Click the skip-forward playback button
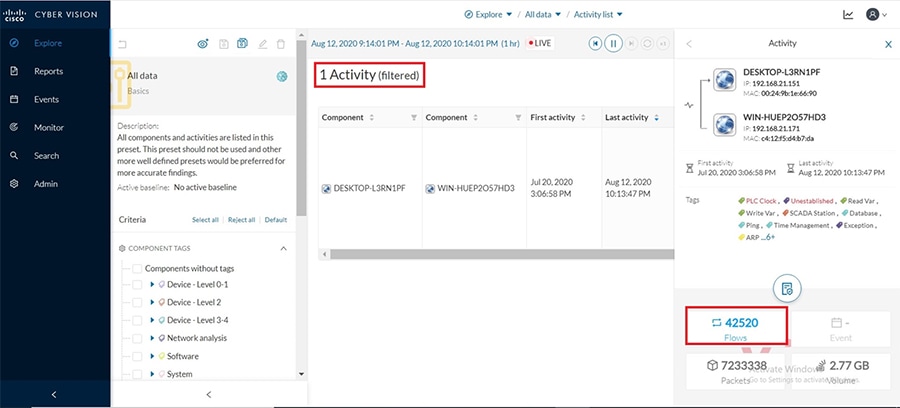This screenshot has height=408, width=900. [631, 43]
